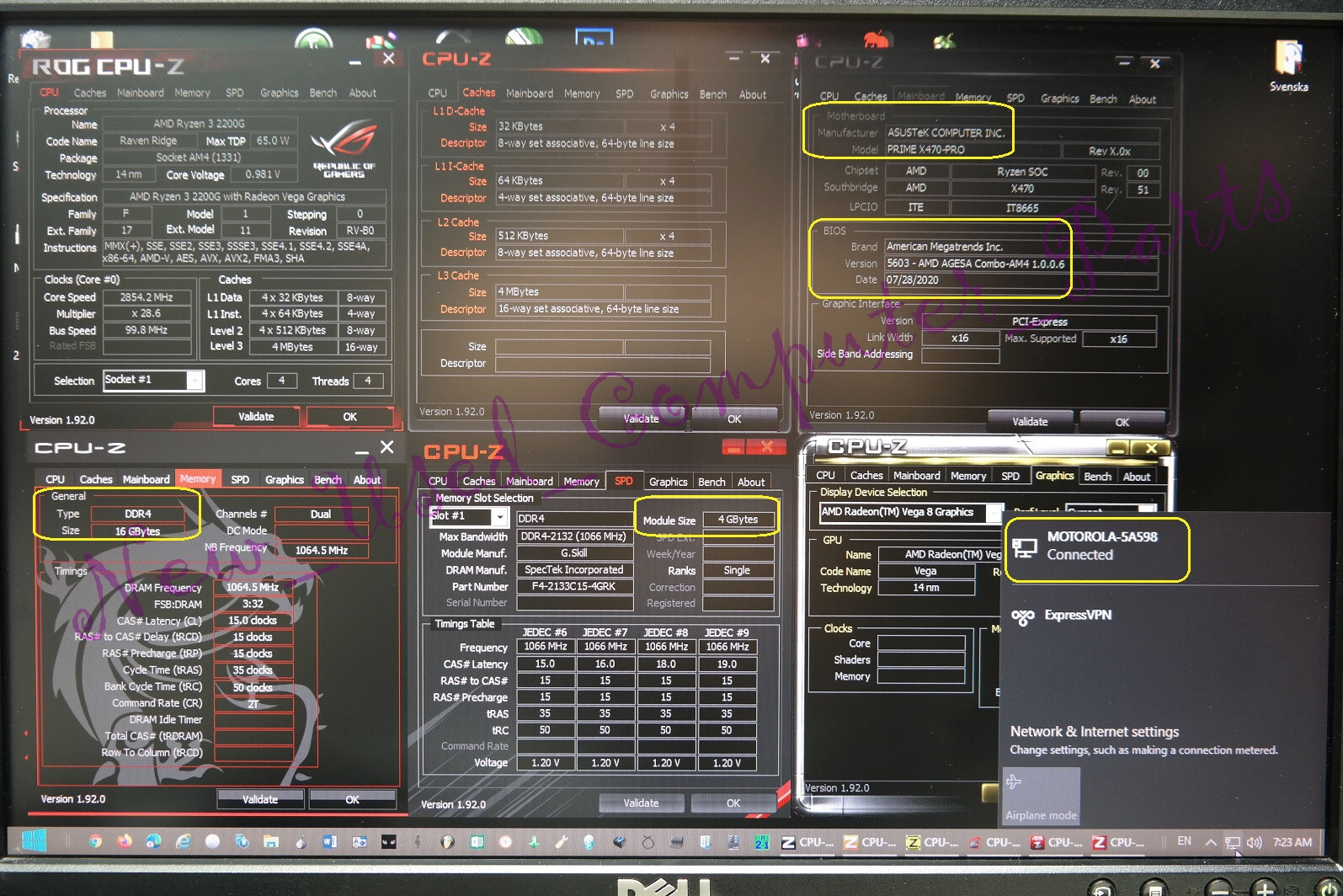Click the white circle taskbar icon

[212, 841]
